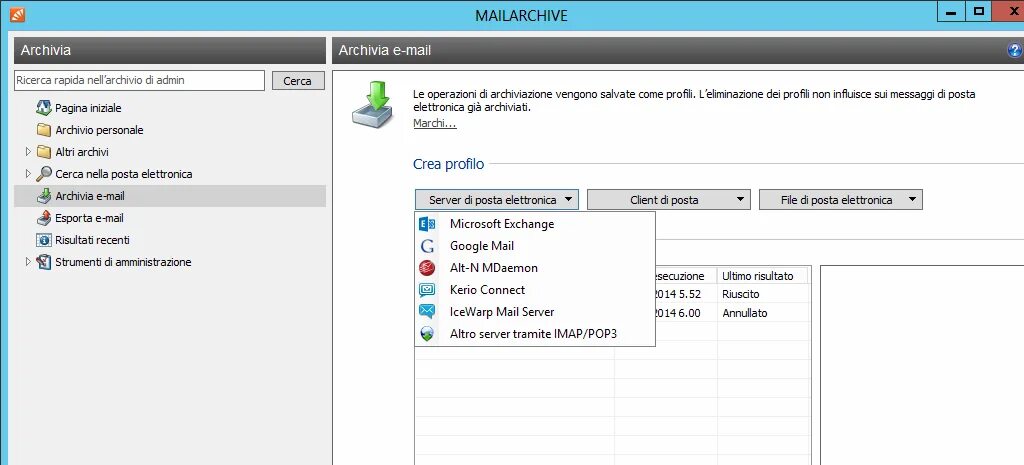Select Archivio personale in the tree
1024x465 pixels.
99,130
